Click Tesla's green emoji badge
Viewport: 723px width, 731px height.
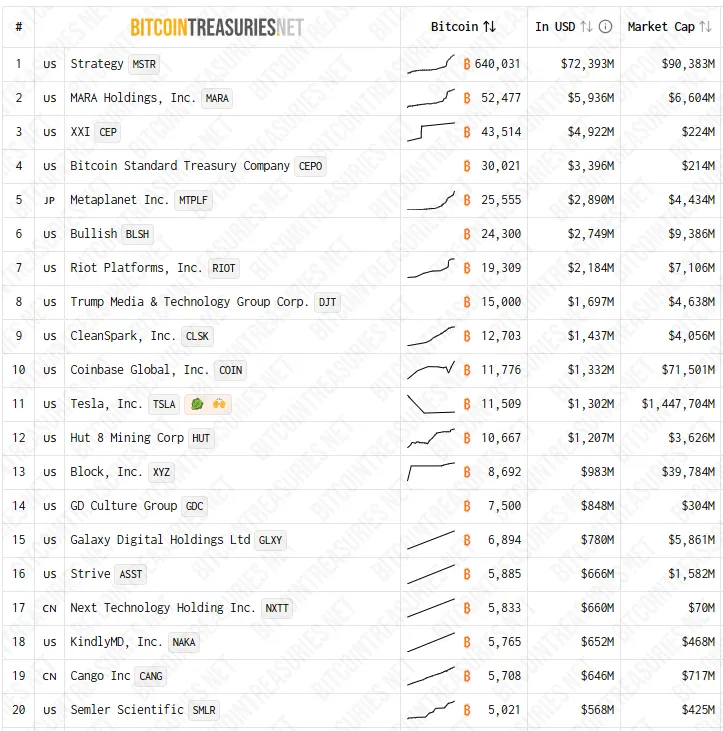(x=197, y=404)
